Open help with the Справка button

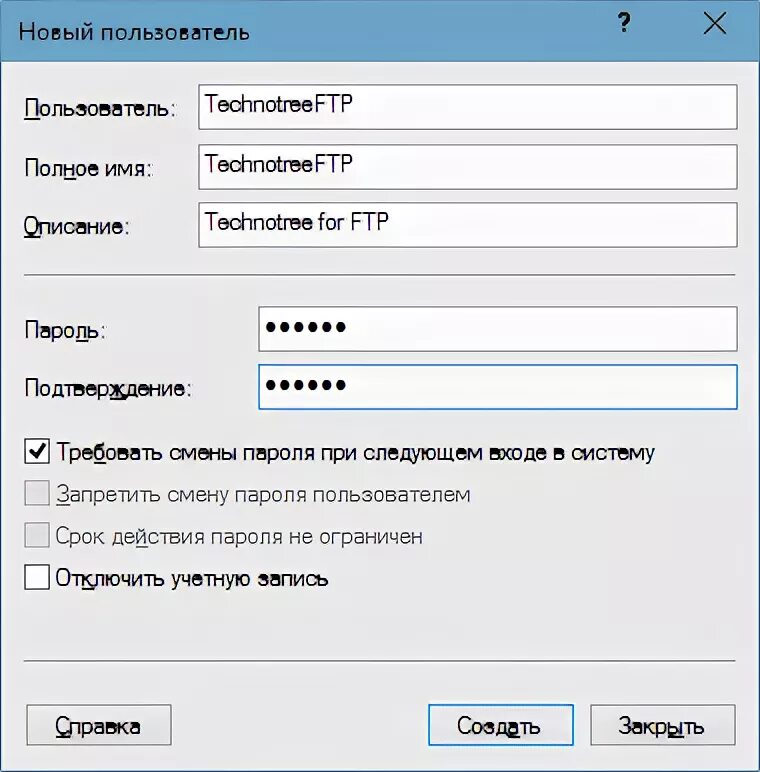99,725
